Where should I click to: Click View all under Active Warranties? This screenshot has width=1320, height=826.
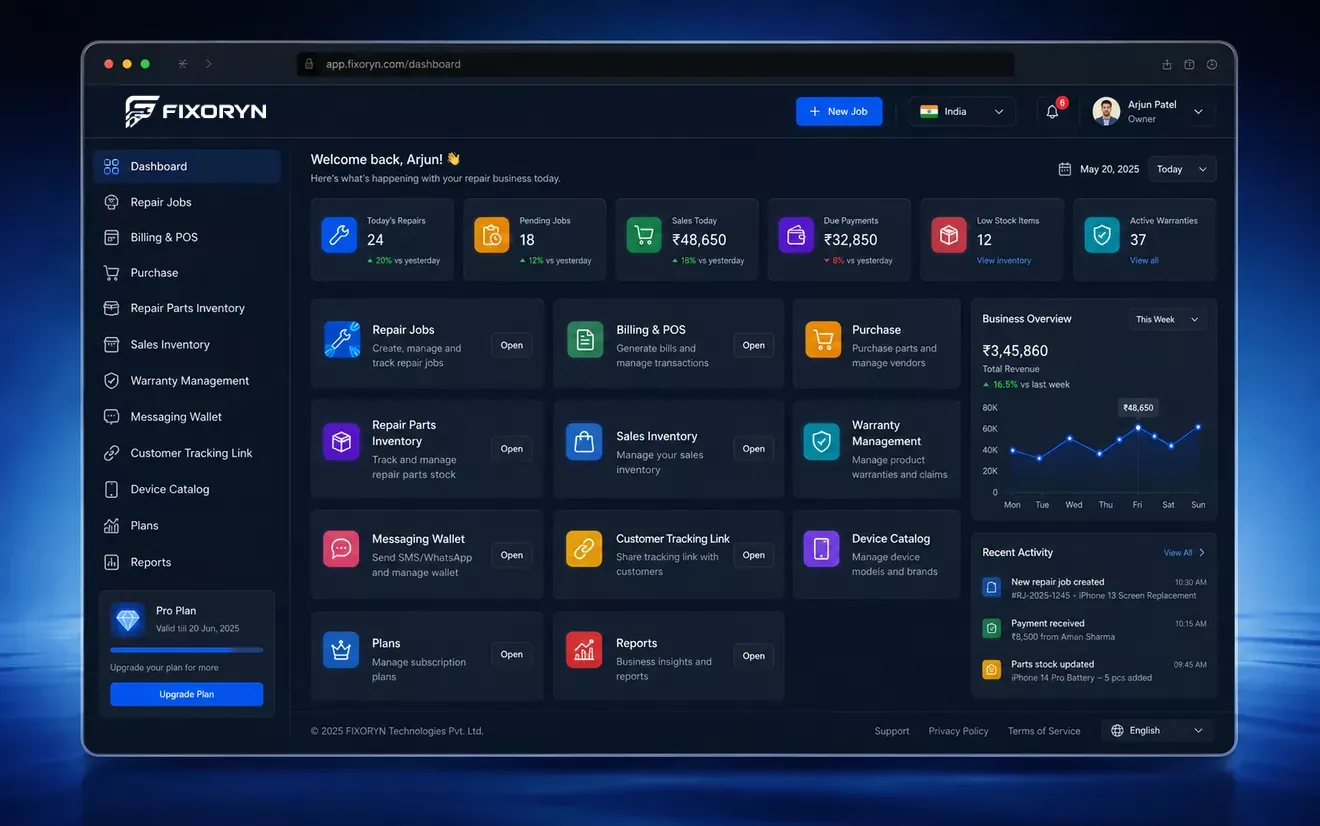(x=1144, y=260)
